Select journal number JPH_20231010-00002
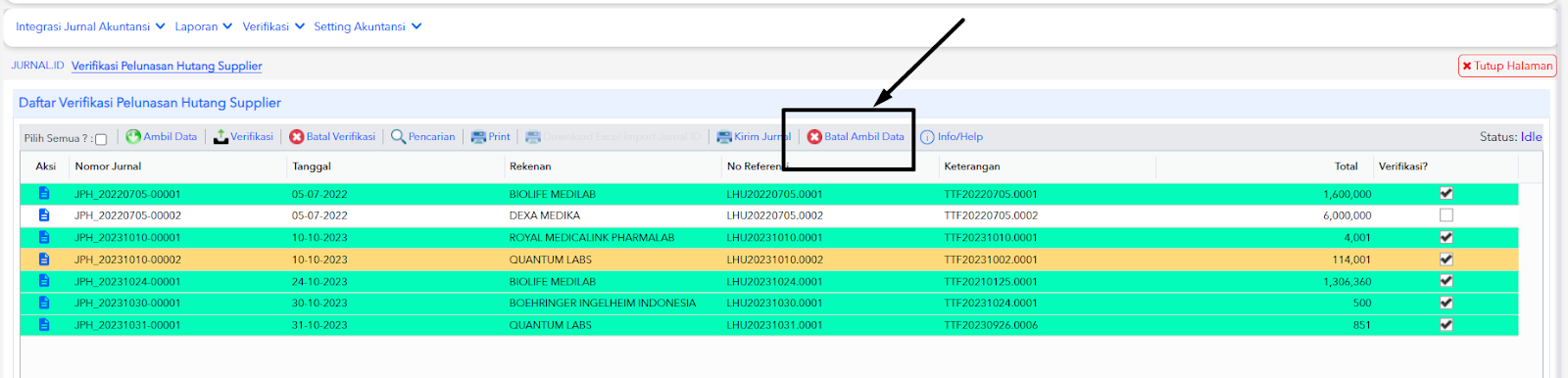The width and height of the screenshot is (1568, 378). point(127,260)
